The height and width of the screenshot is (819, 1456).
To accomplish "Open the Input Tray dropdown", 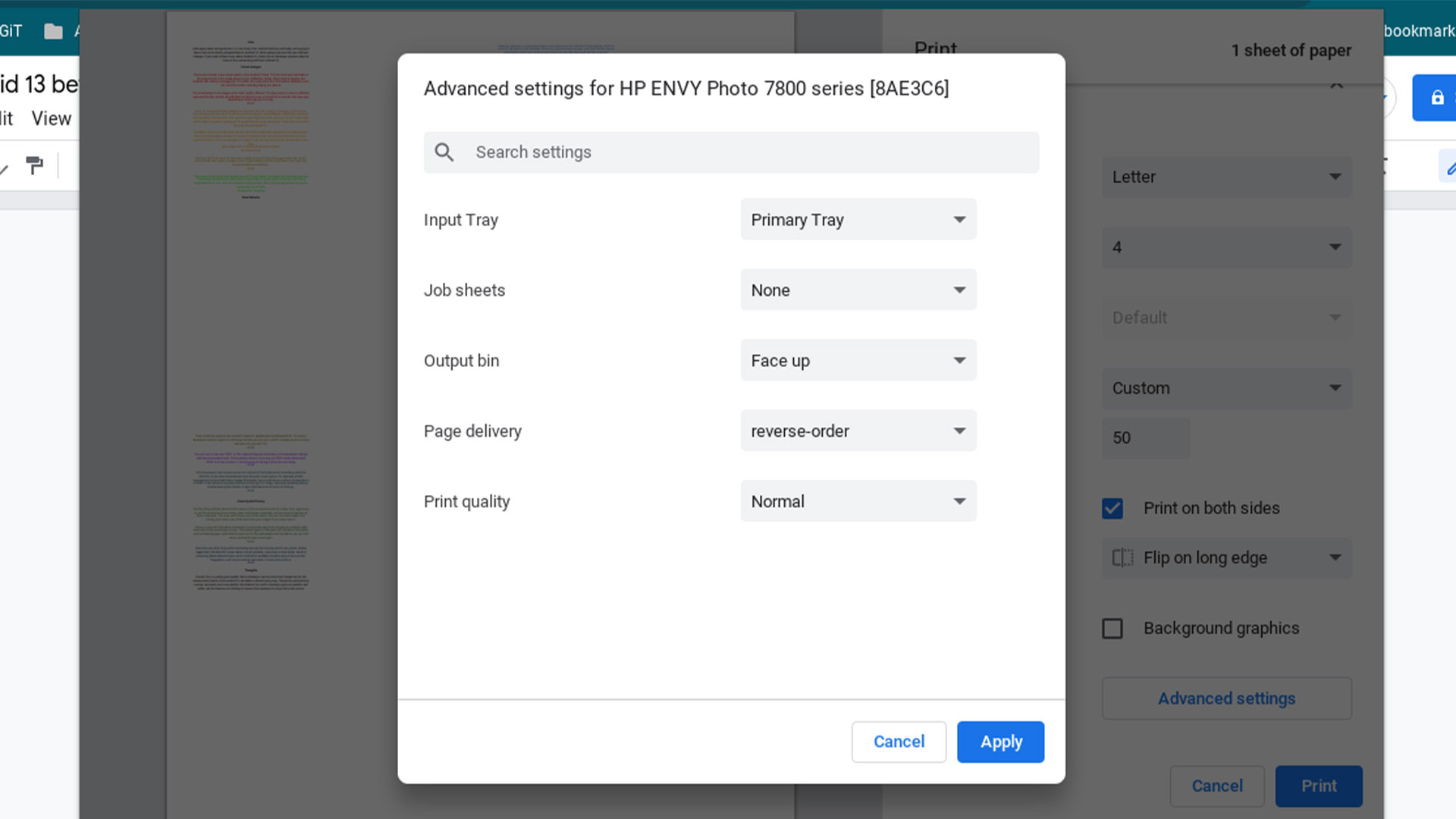I will tap(858, 220).
